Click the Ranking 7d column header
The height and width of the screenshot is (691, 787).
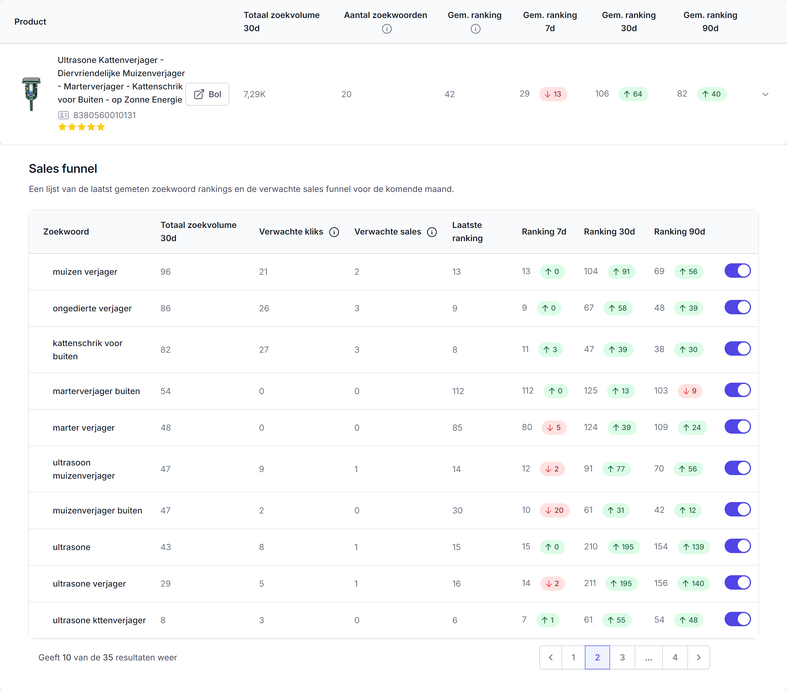[x=544, y=232]
